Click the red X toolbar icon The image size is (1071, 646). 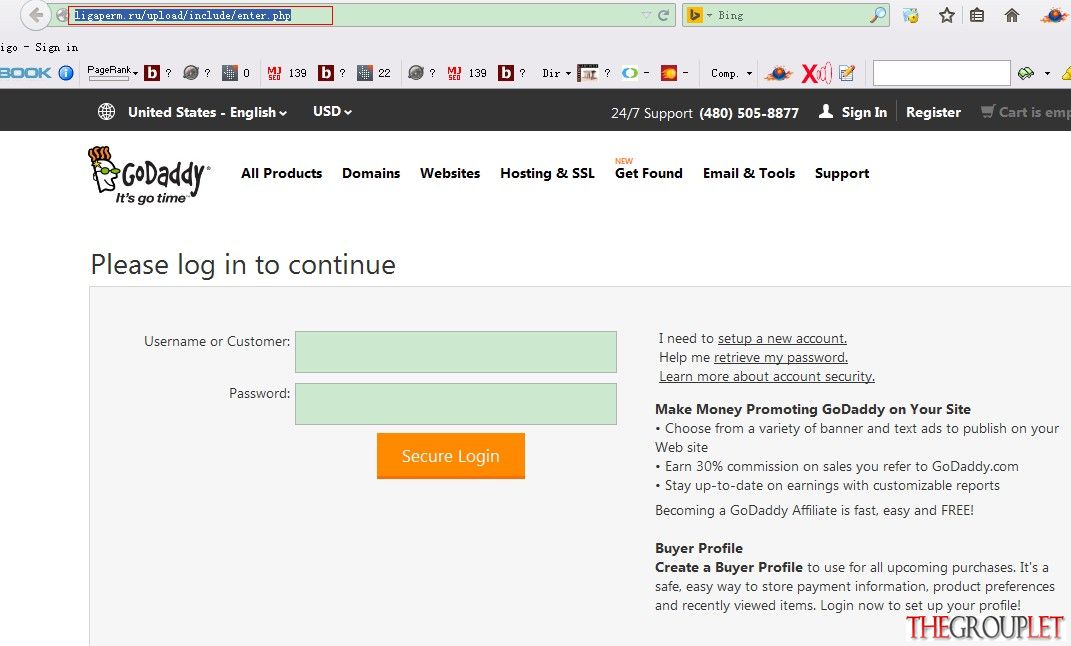816,73
